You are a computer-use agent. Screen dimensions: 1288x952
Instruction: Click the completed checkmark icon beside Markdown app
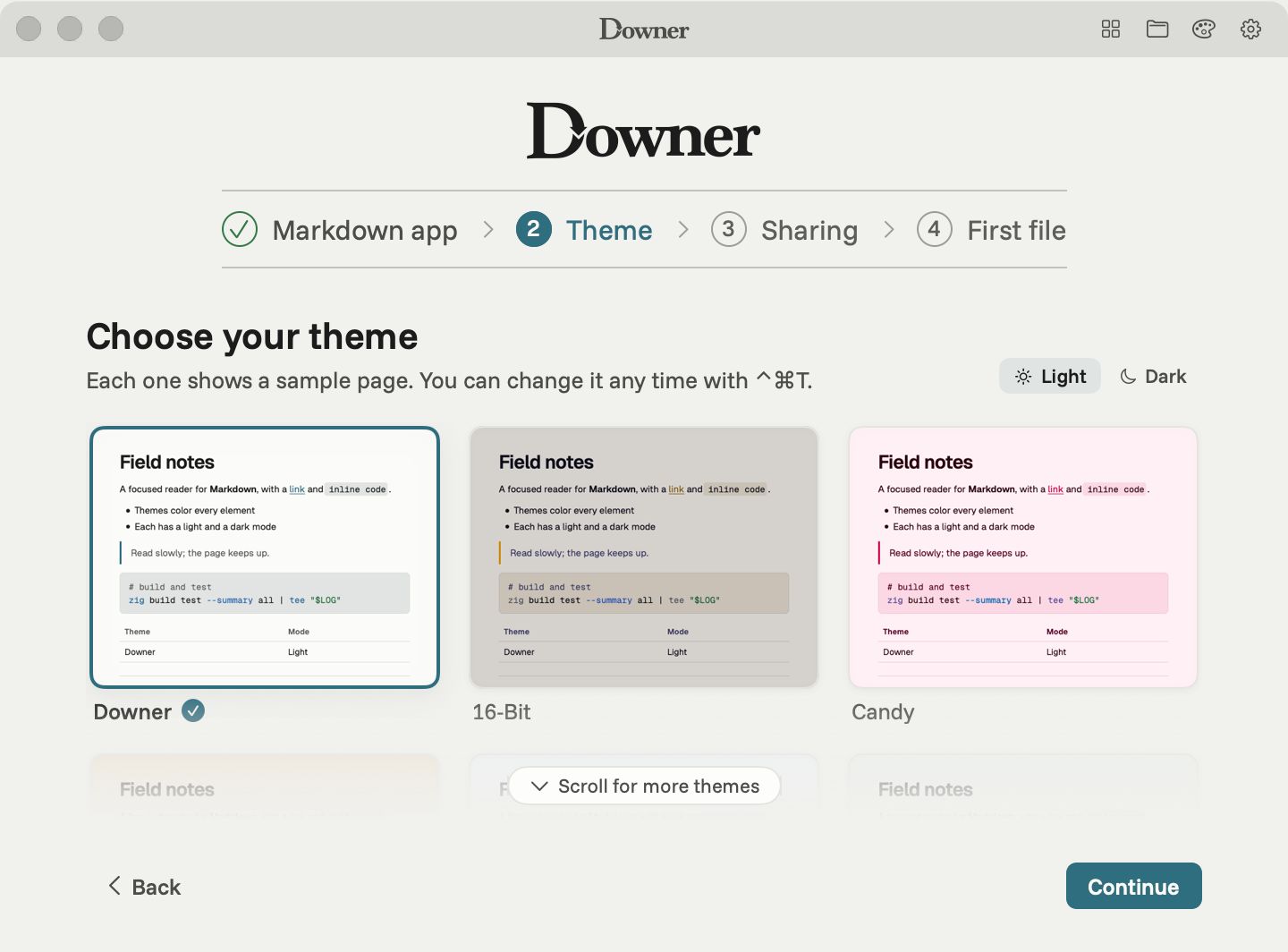pos(240,230)
